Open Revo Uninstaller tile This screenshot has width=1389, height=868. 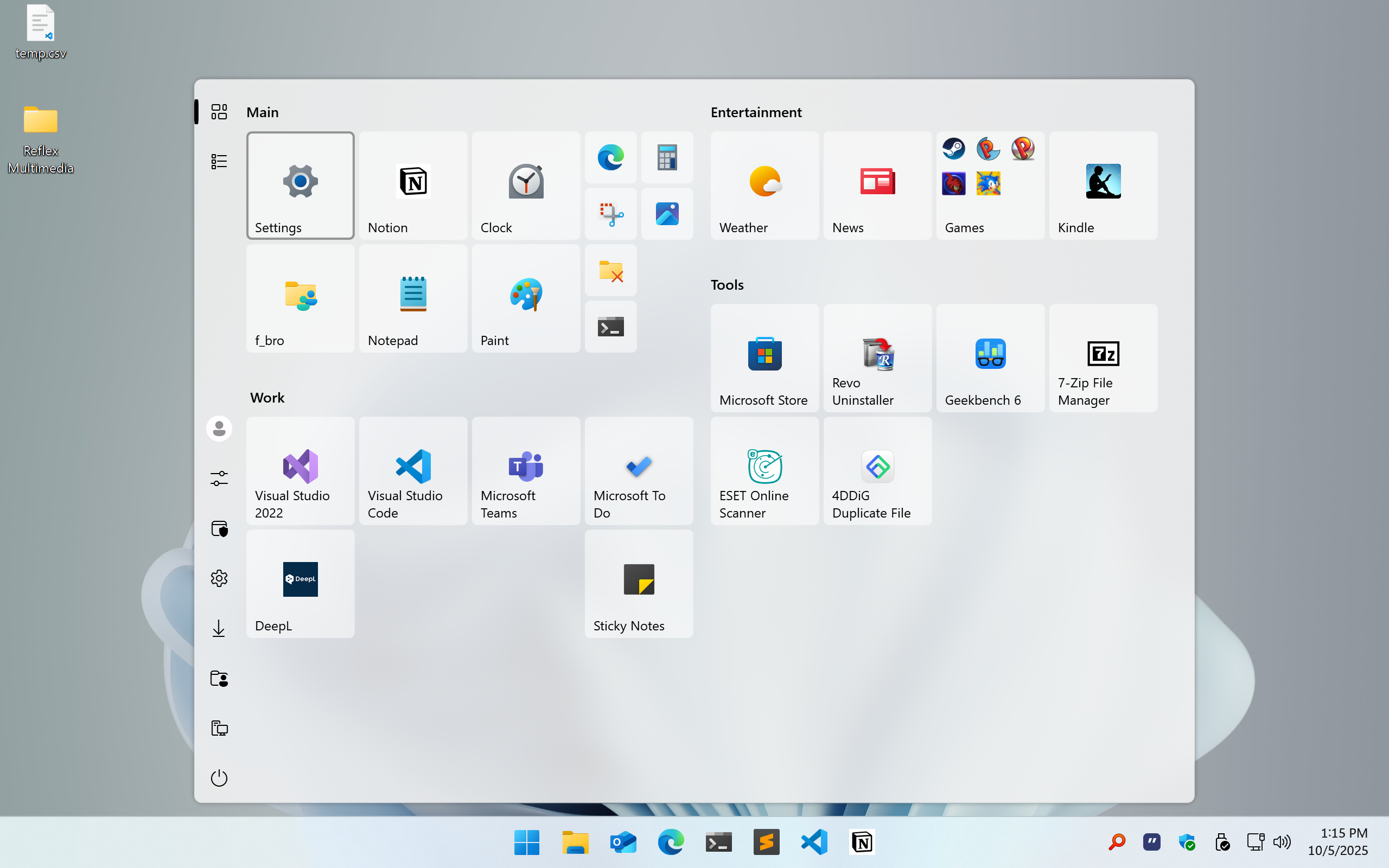877,357
